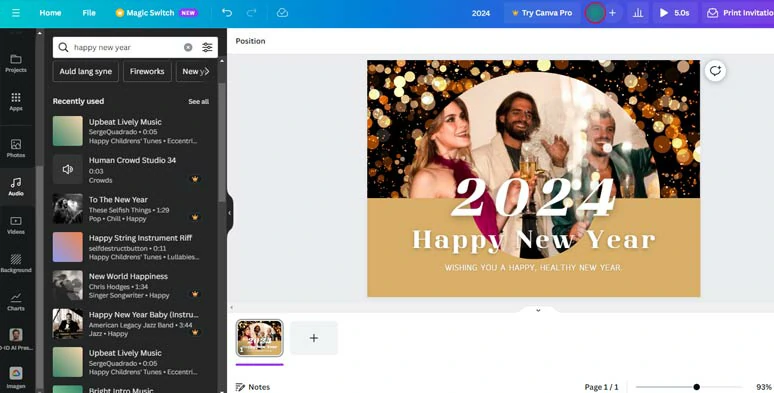
Task: Clear the search text with X icon
Action: 188,47
